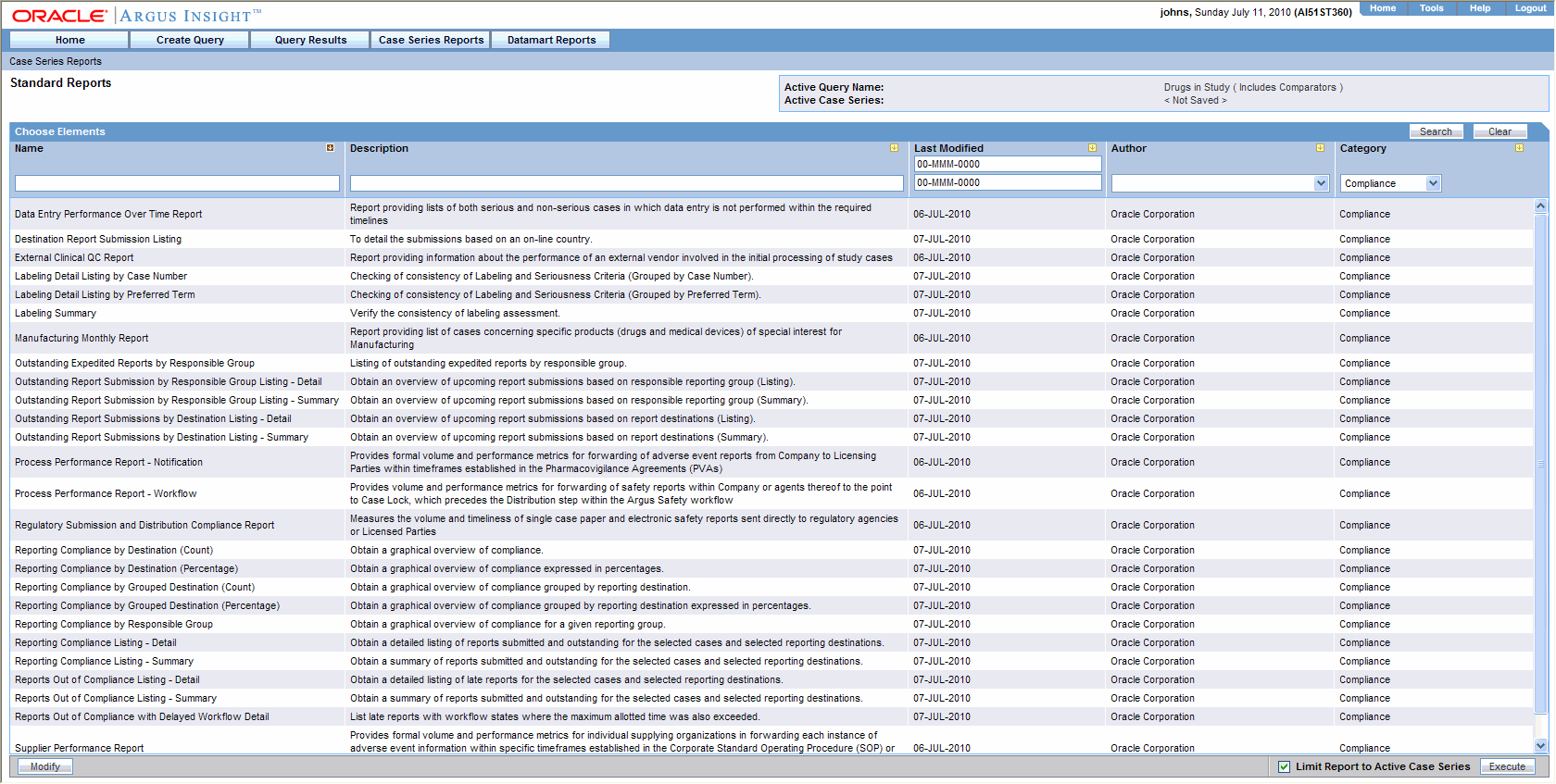Sort by the Description column icon
This screenshot has width=1556, height=784.
894,148
